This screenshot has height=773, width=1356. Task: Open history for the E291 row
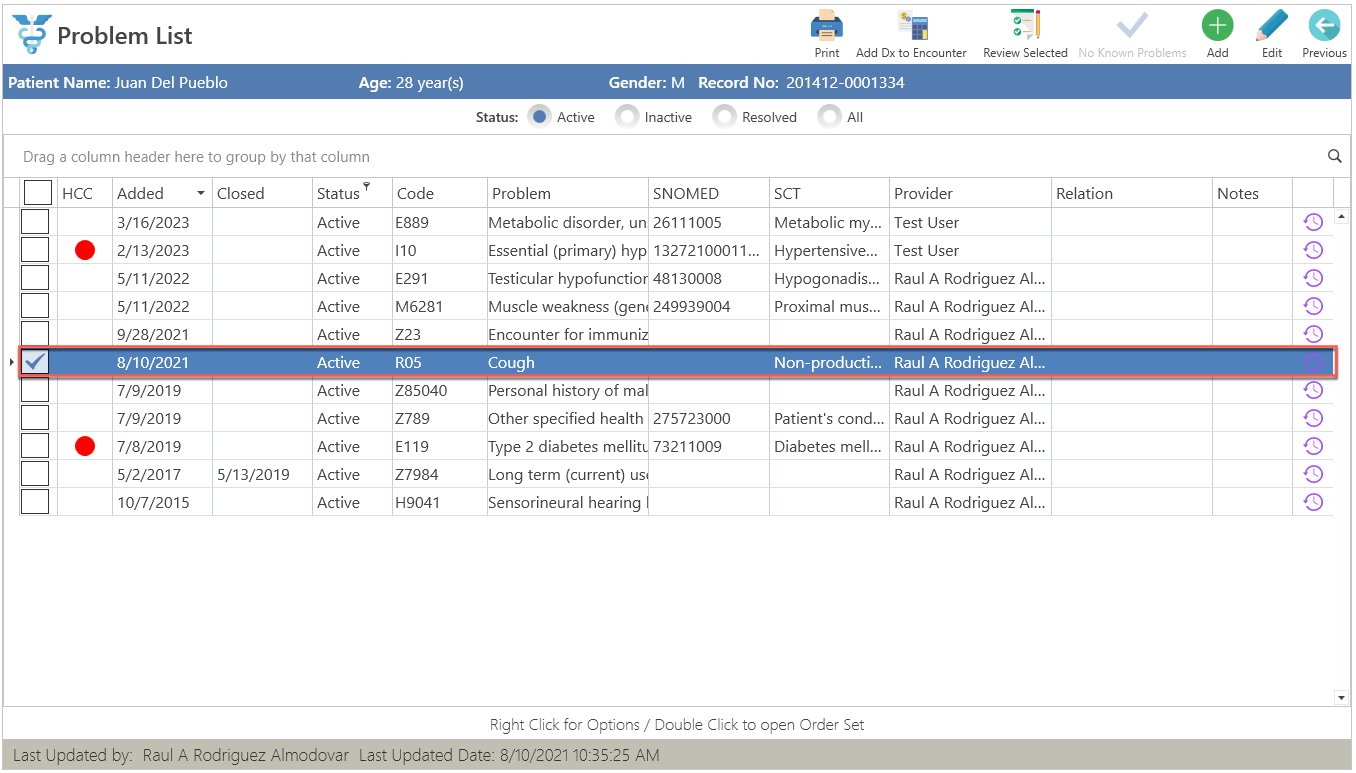pos(1313,278)
